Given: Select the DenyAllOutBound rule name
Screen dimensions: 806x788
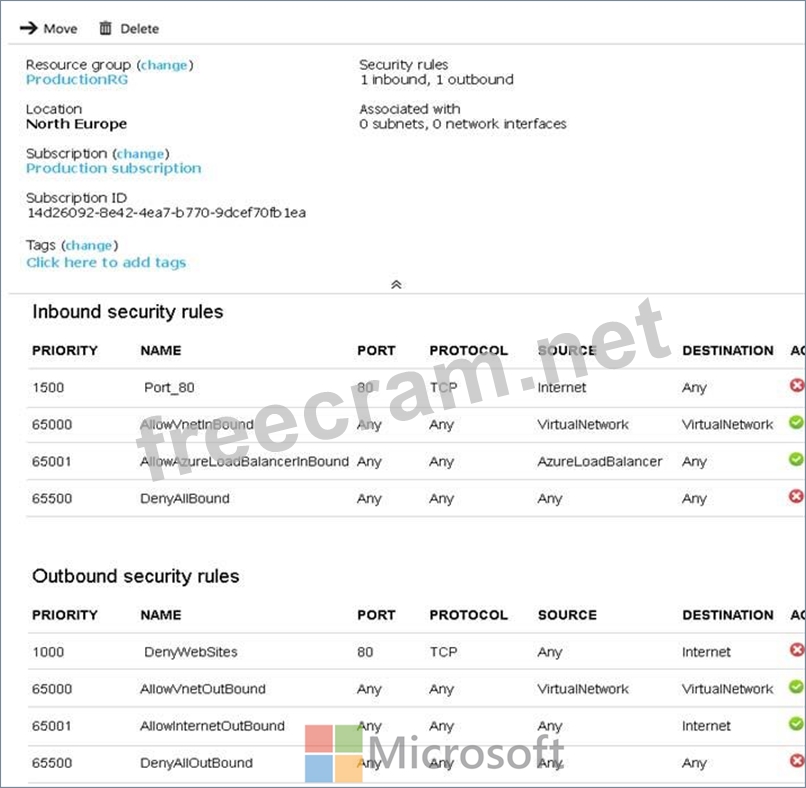Looking at the screenshot, I should click(x=196, y=763).
